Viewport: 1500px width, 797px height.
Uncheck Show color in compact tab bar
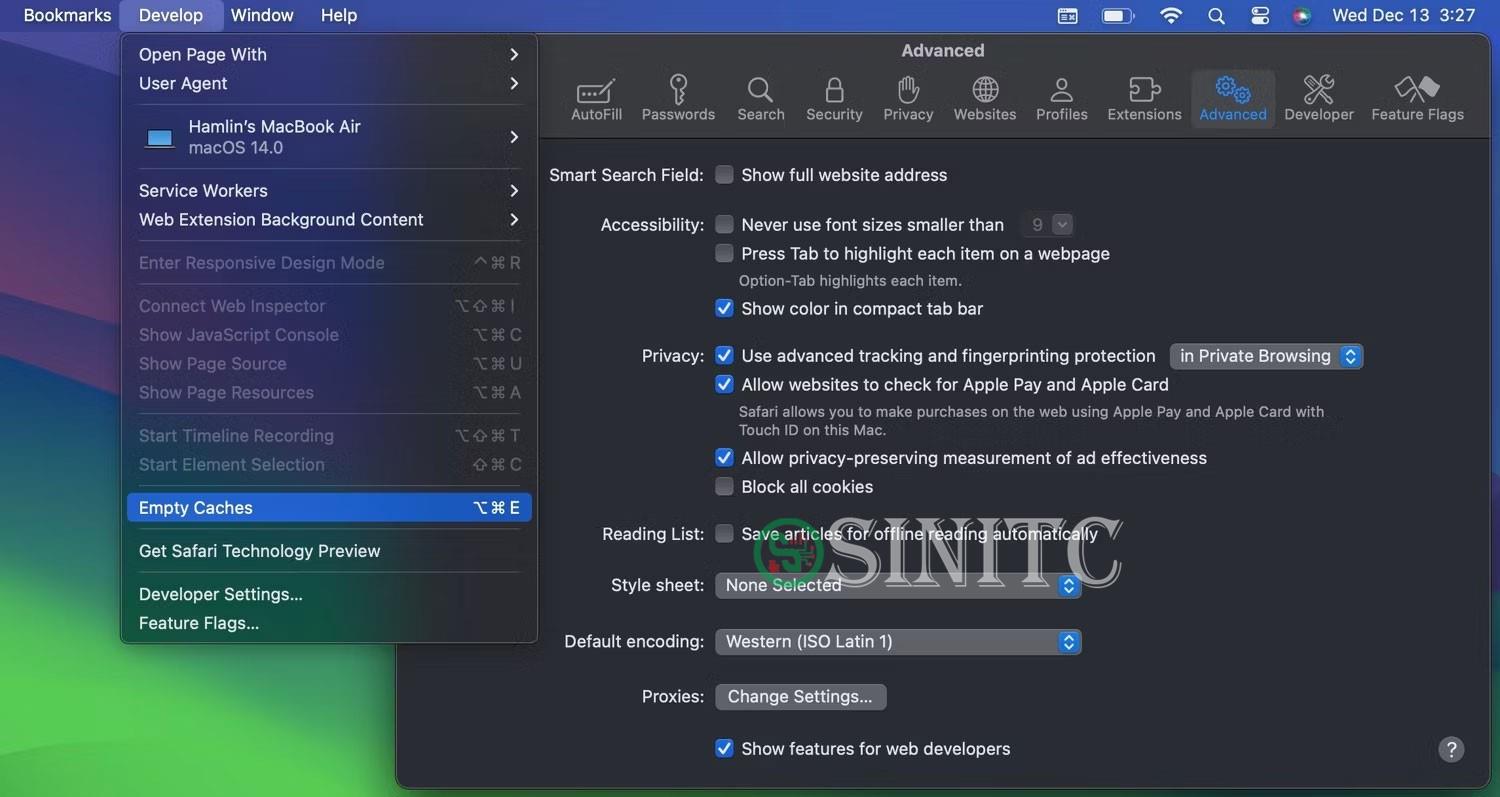724,308
